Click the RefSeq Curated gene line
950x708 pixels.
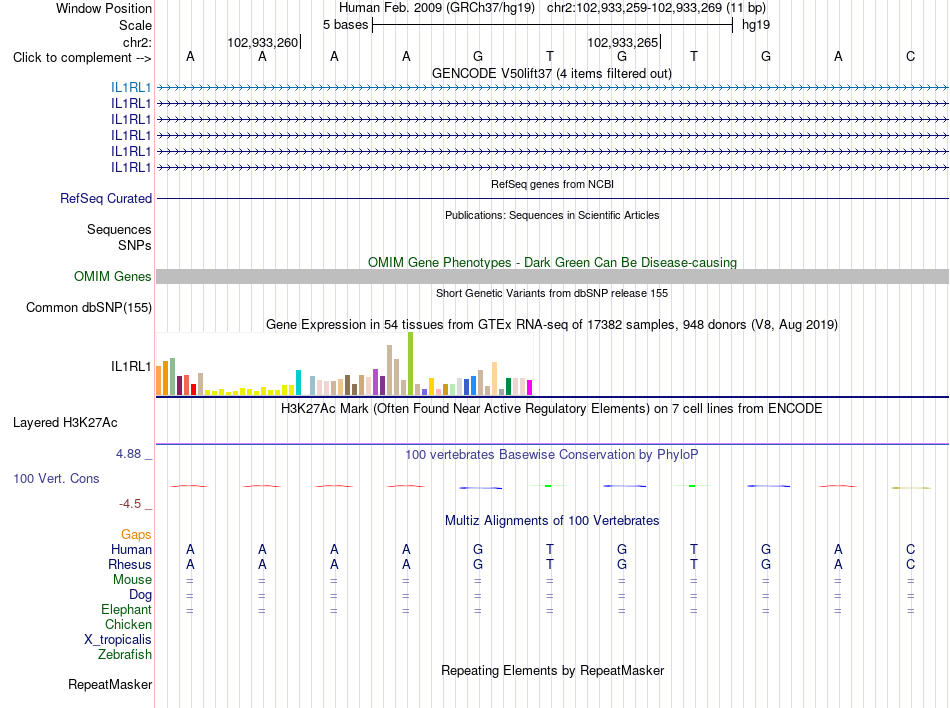click(x=553, y=199)
